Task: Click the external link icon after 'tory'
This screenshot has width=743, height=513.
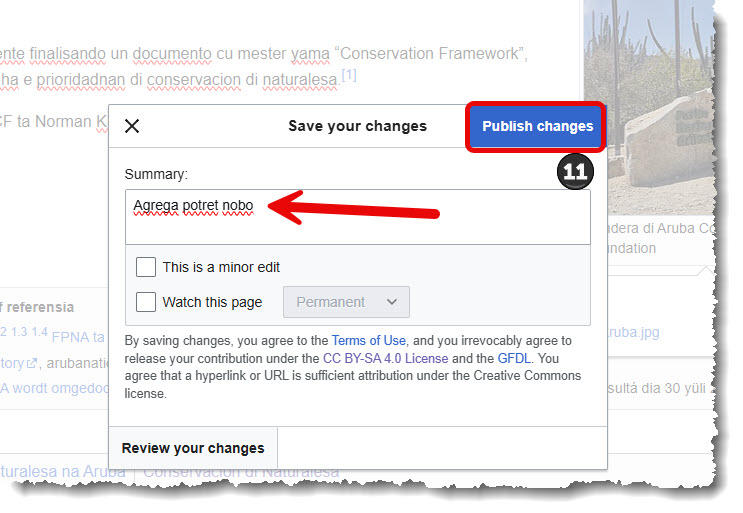Action: click(32, 363)
